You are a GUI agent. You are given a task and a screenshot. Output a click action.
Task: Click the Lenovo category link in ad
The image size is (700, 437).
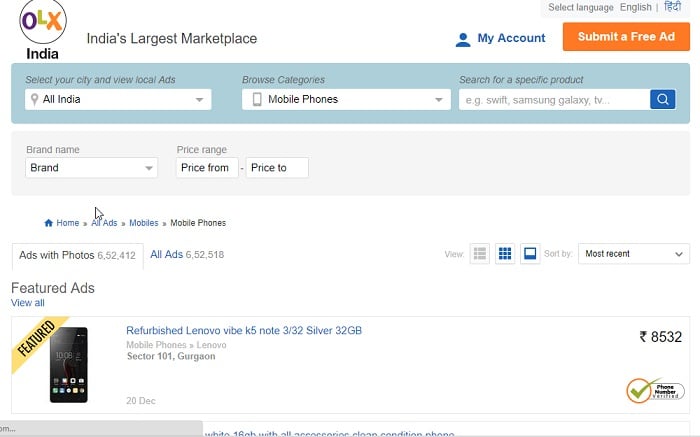pos(211,345)
